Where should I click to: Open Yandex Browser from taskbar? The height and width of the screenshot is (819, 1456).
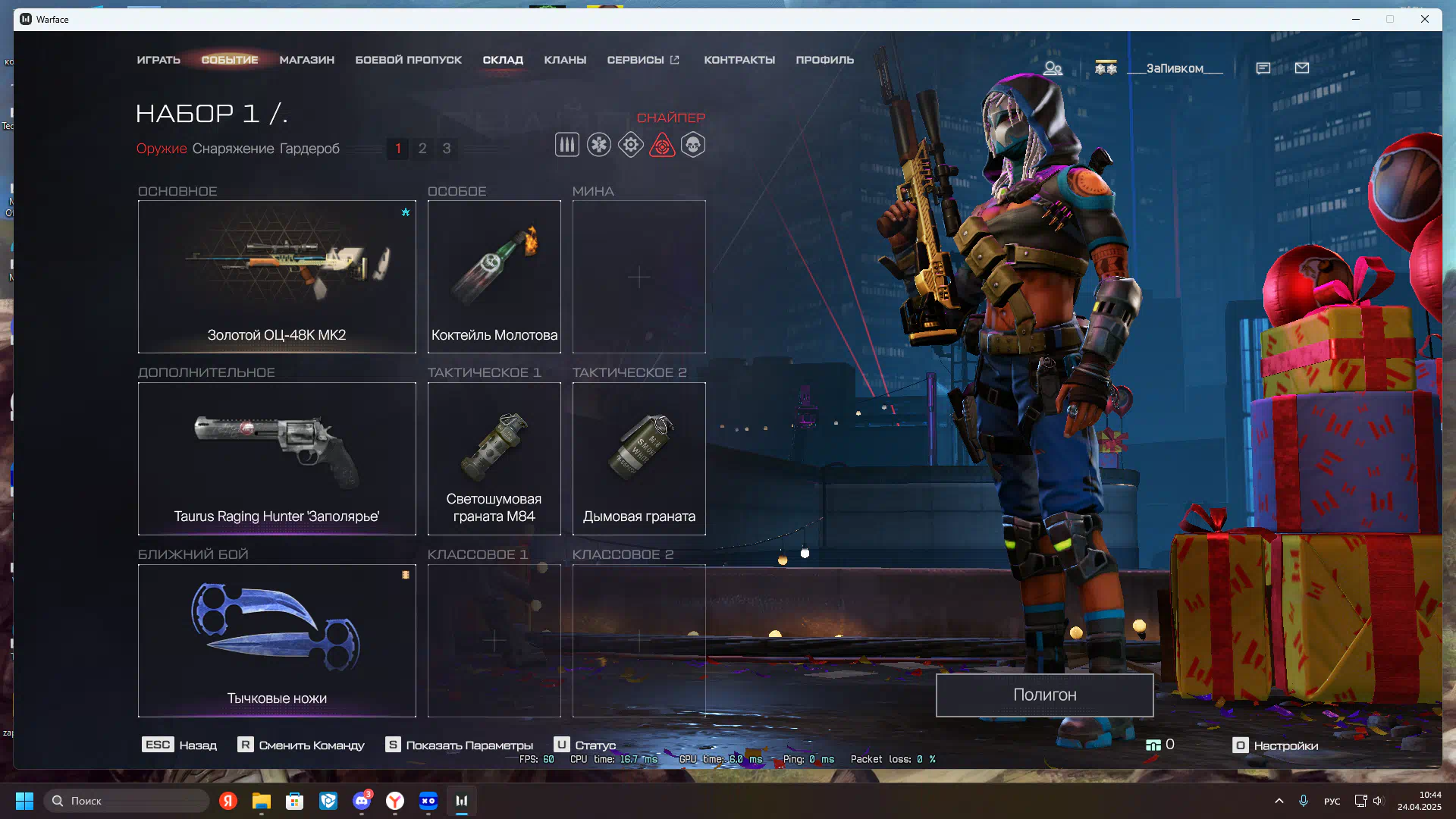(x=395, y=801)
